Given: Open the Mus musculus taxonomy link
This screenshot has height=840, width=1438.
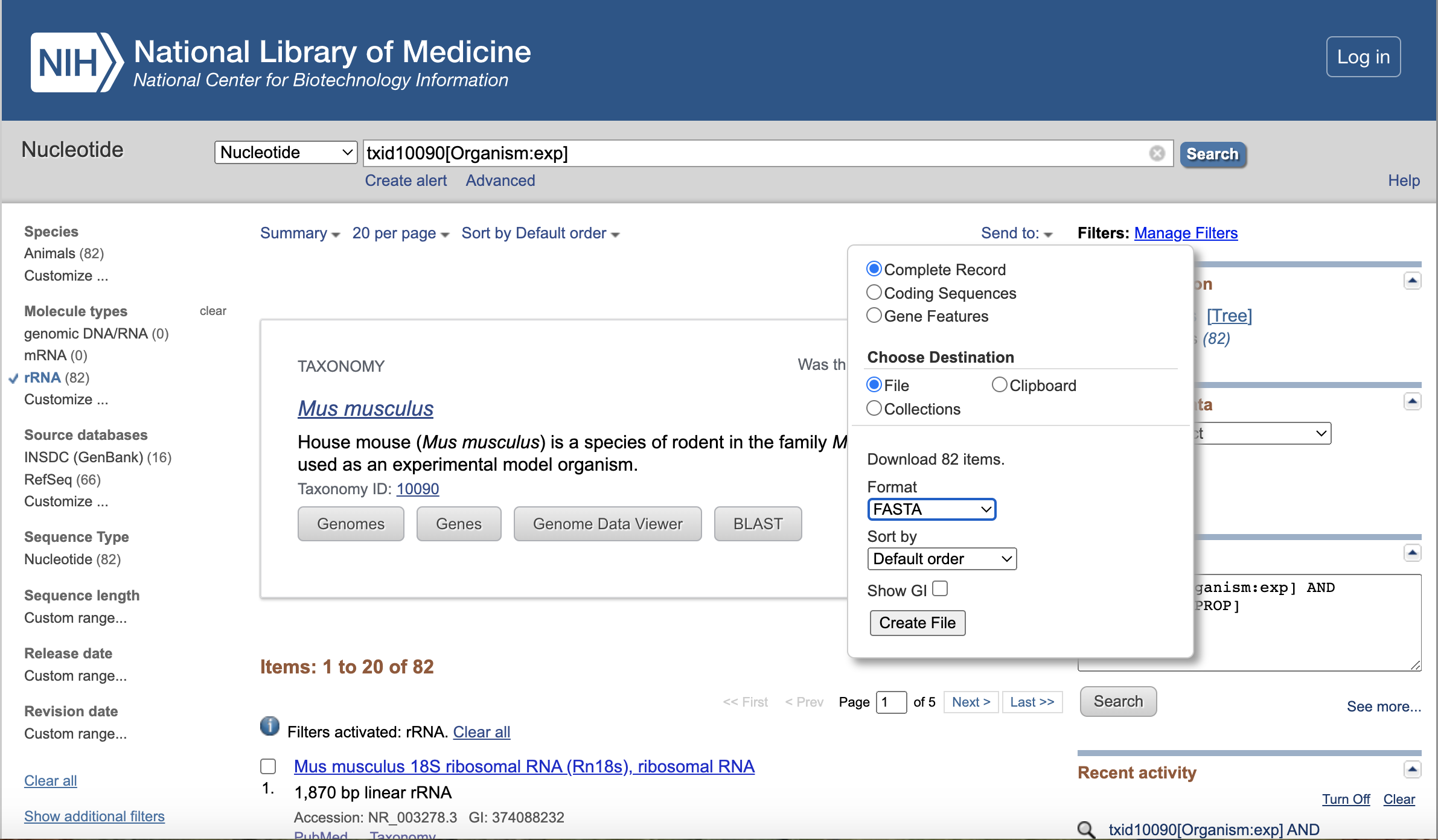Looking at the screenshot, I should [365, 409].
